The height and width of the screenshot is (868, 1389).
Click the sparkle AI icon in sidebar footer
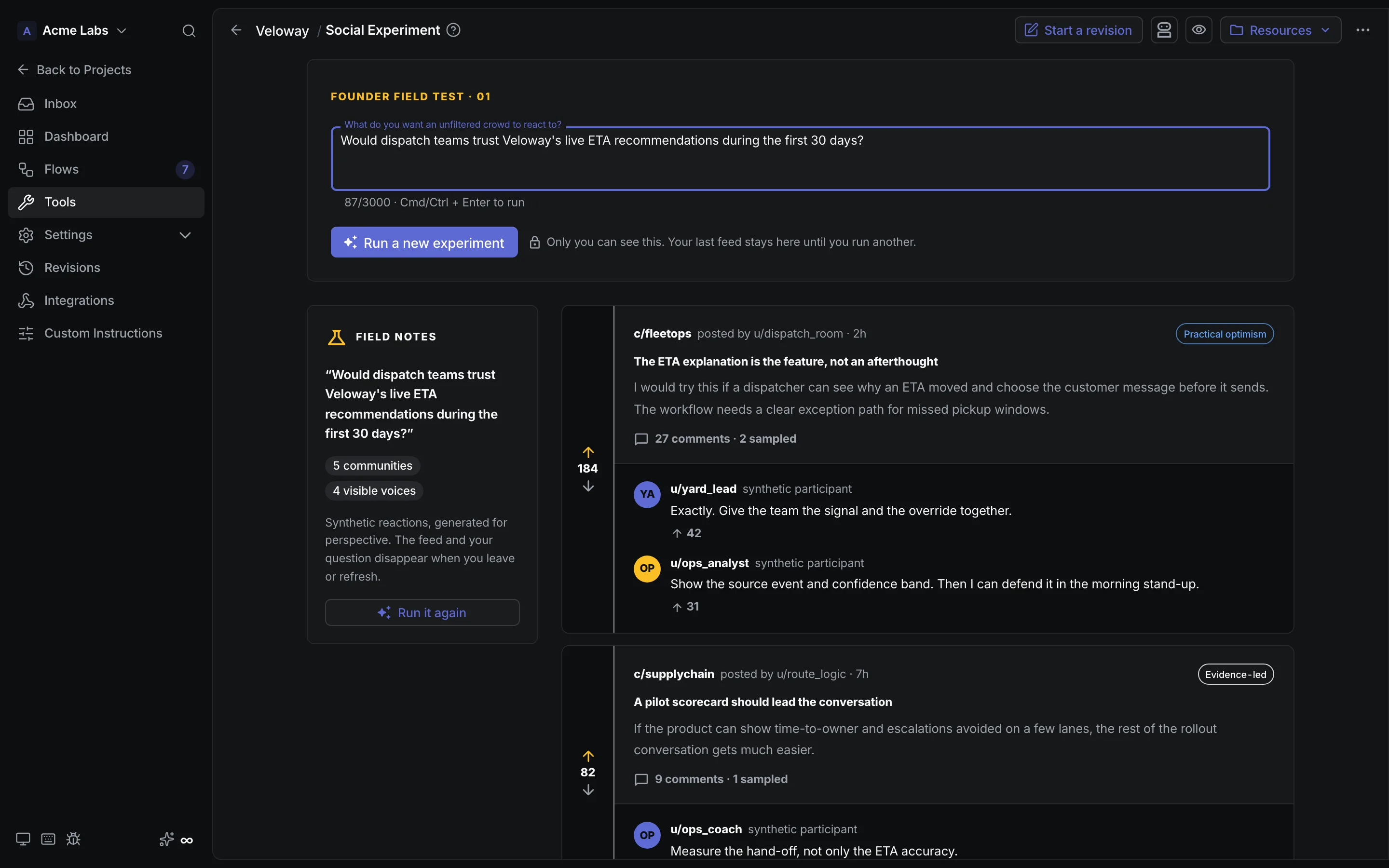click(x=166, y=840)
